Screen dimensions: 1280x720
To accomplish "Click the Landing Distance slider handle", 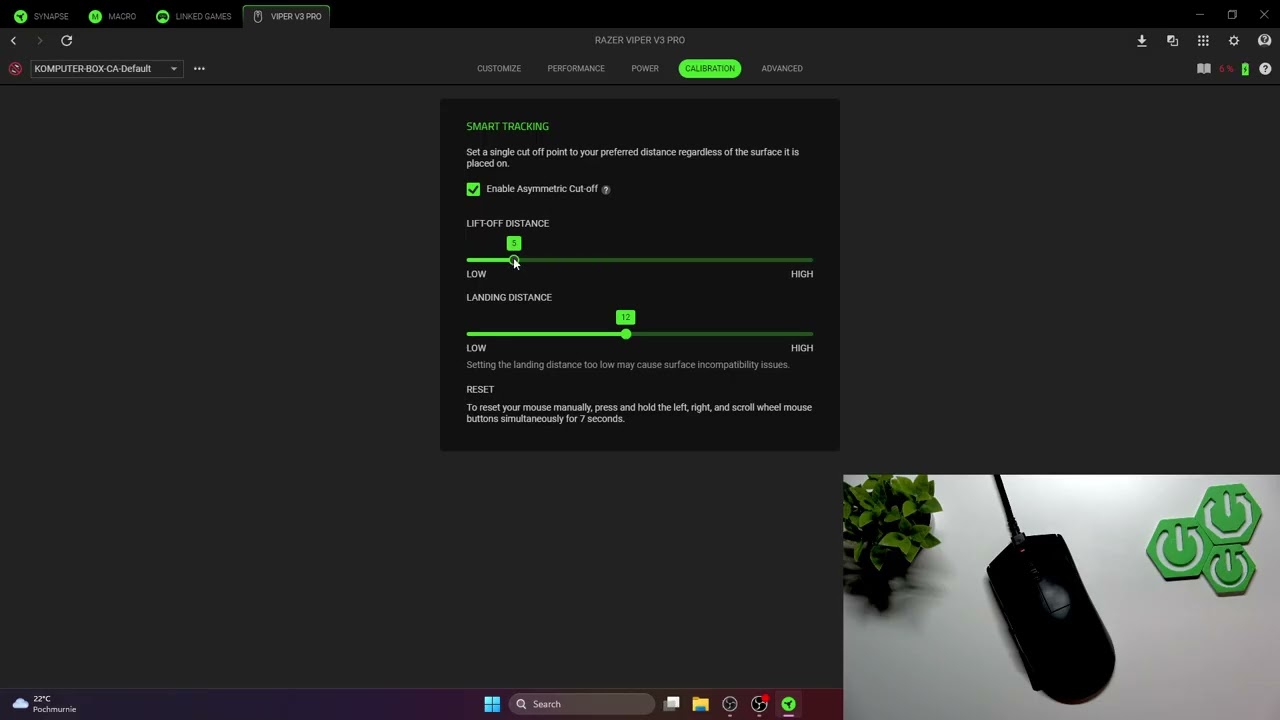I will pos(626,334).
